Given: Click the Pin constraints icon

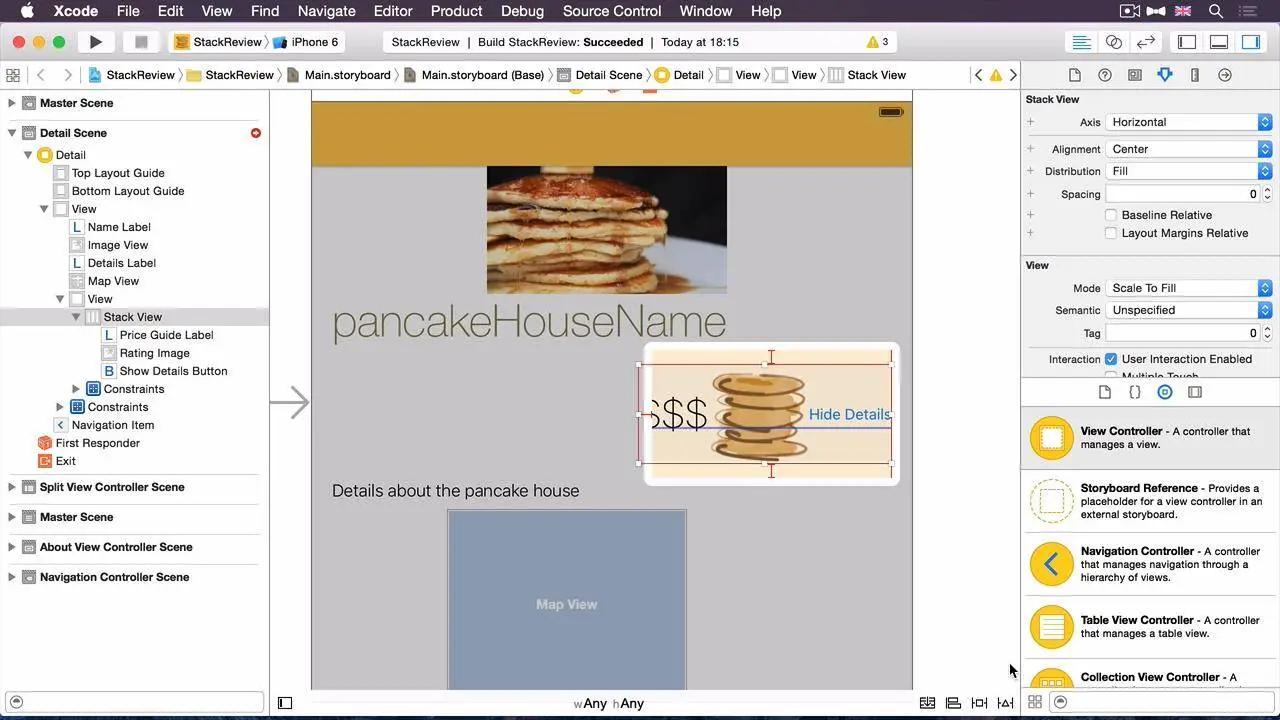Looking at the screenshot, I should point(978,702).
